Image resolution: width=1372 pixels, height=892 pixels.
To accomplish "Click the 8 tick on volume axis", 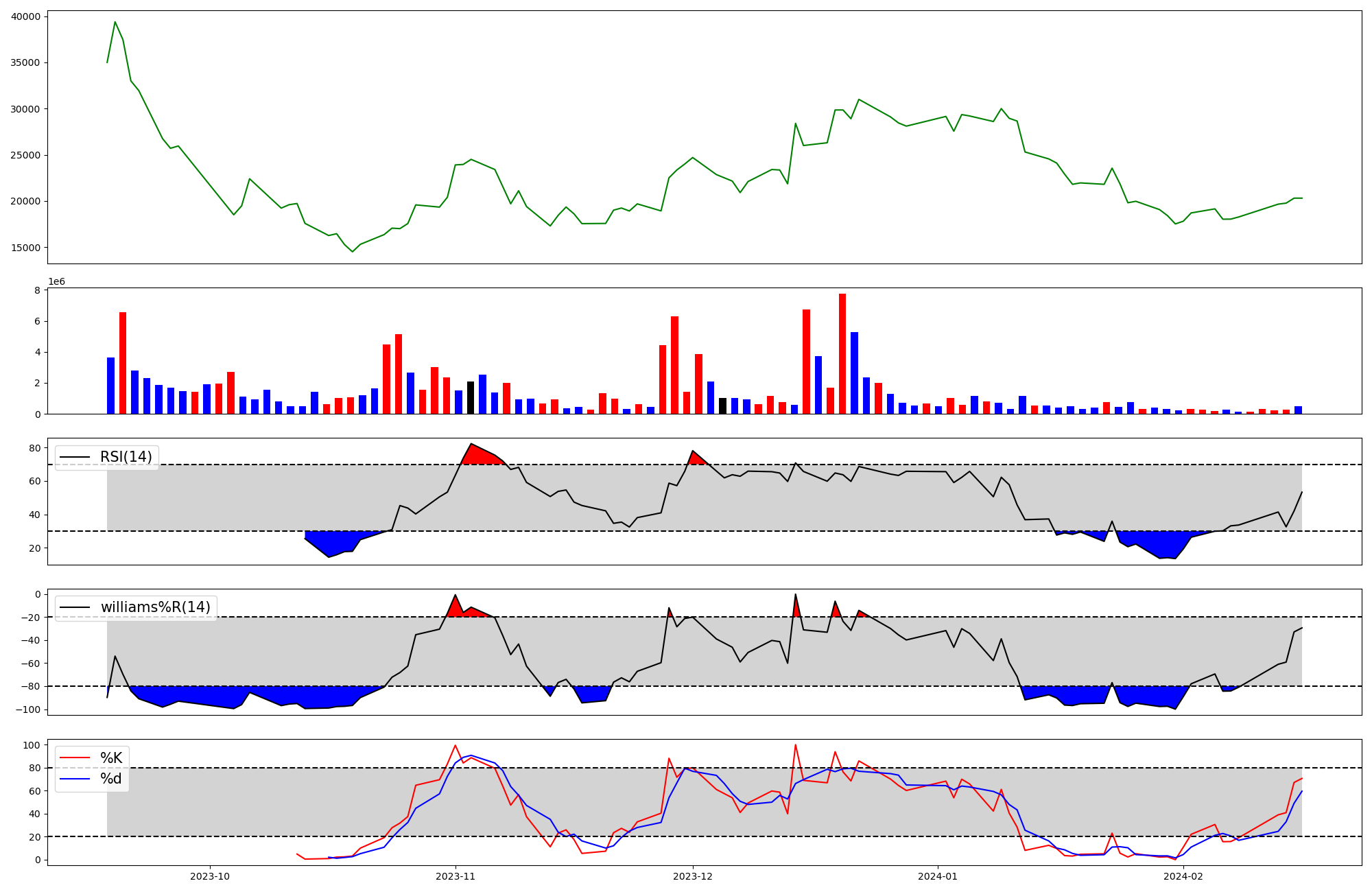I will 38,290.
